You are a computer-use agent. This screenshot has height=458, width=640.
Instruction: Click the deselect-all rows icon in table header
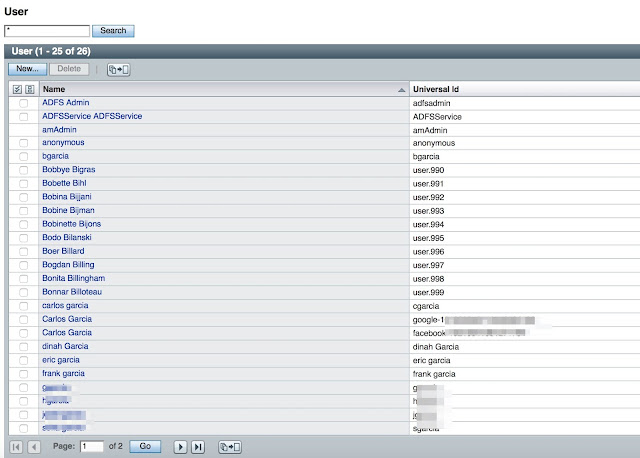pos(30,89)
